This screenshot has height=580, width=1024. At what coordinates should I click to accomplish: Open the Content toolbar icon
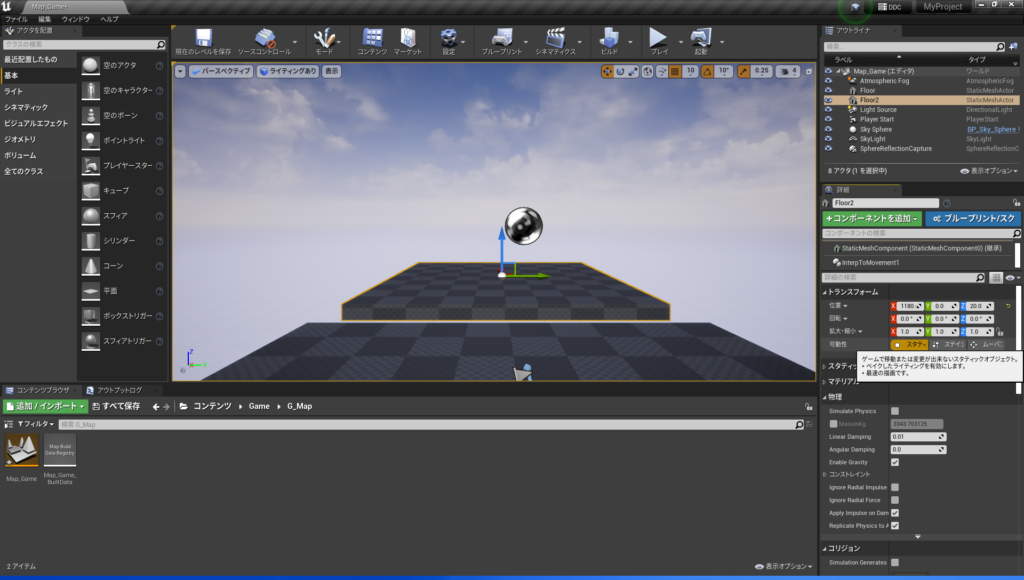[372, 38]
